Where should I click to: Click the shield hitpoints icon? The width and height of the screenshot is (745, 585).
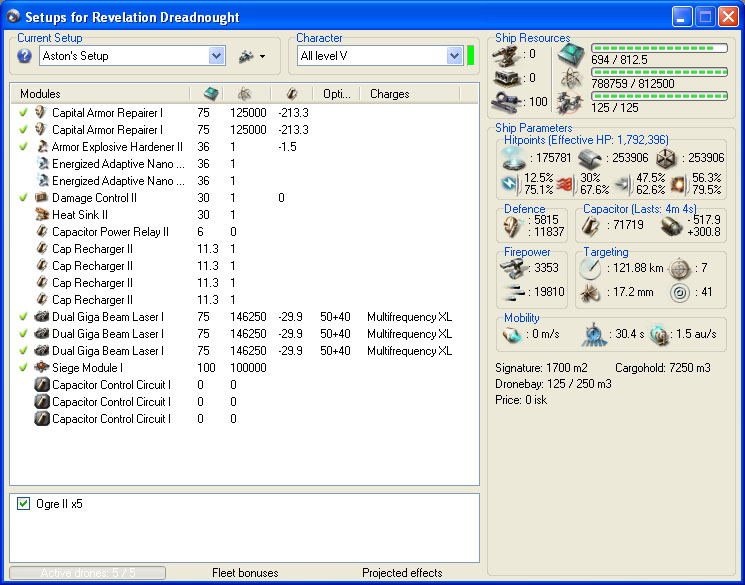[x=512, y=158]
